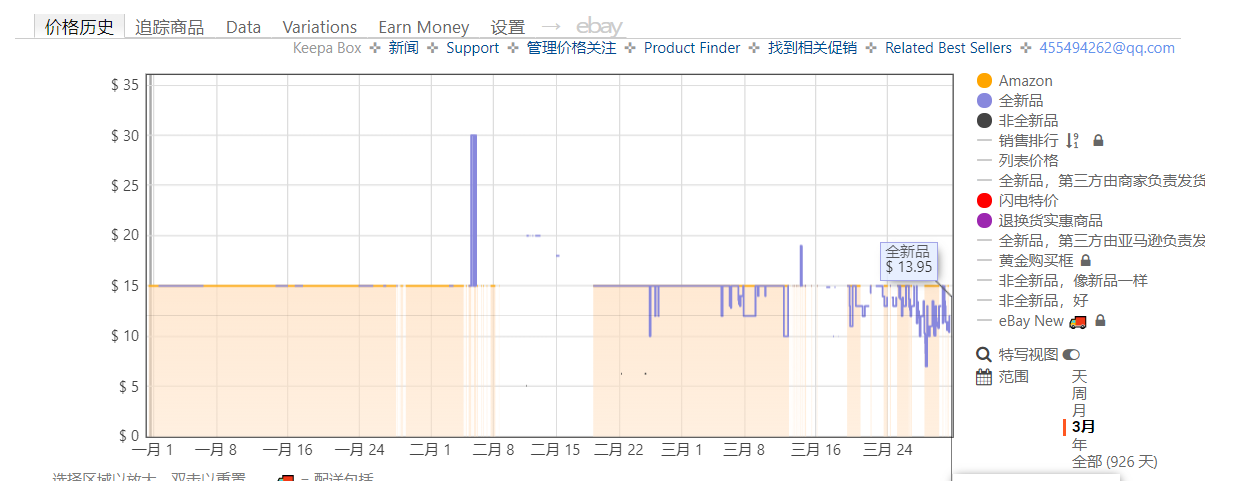Click the lock icon beside 销售排行
Image resolution: width=1239 pixels, height=481 pixels.
(x=1098, y=141)
